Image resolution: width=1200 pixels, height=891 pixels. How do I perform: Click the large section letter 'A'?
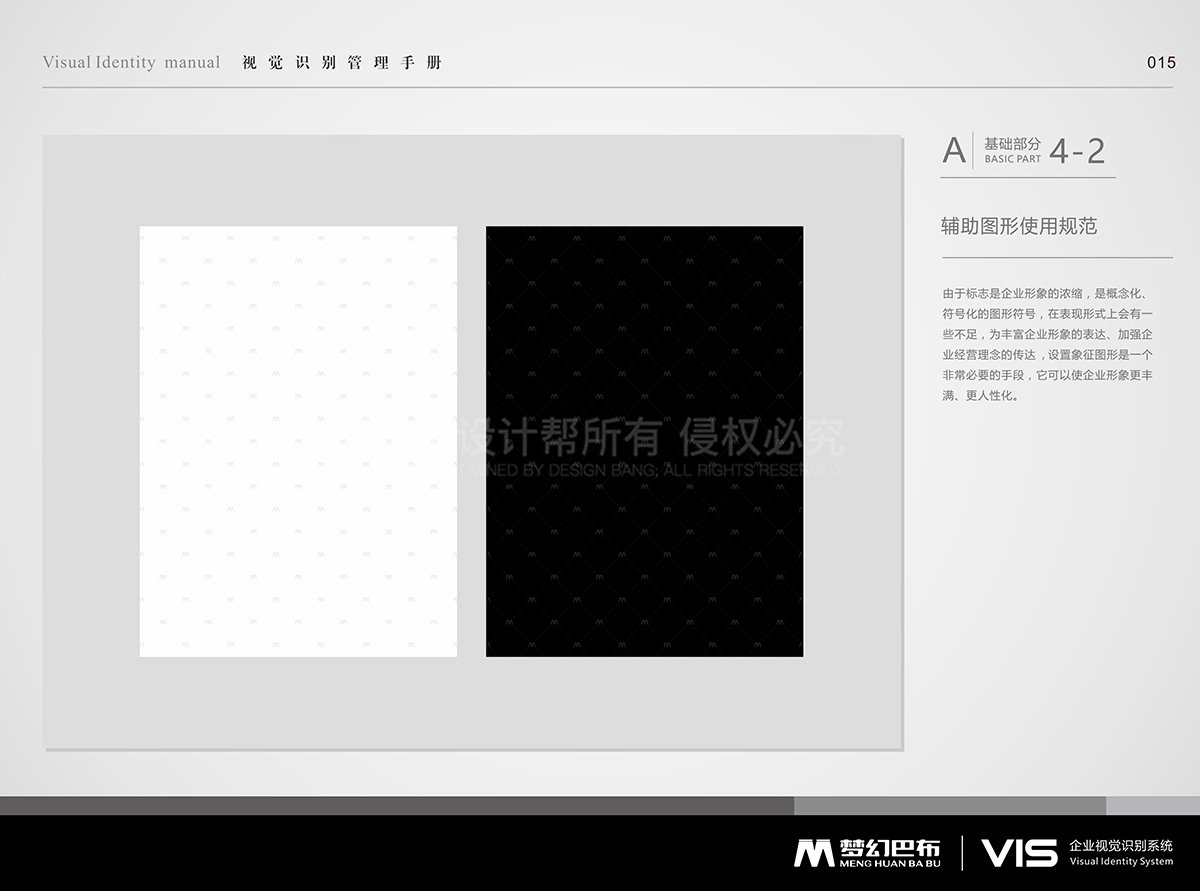[955, 151]
